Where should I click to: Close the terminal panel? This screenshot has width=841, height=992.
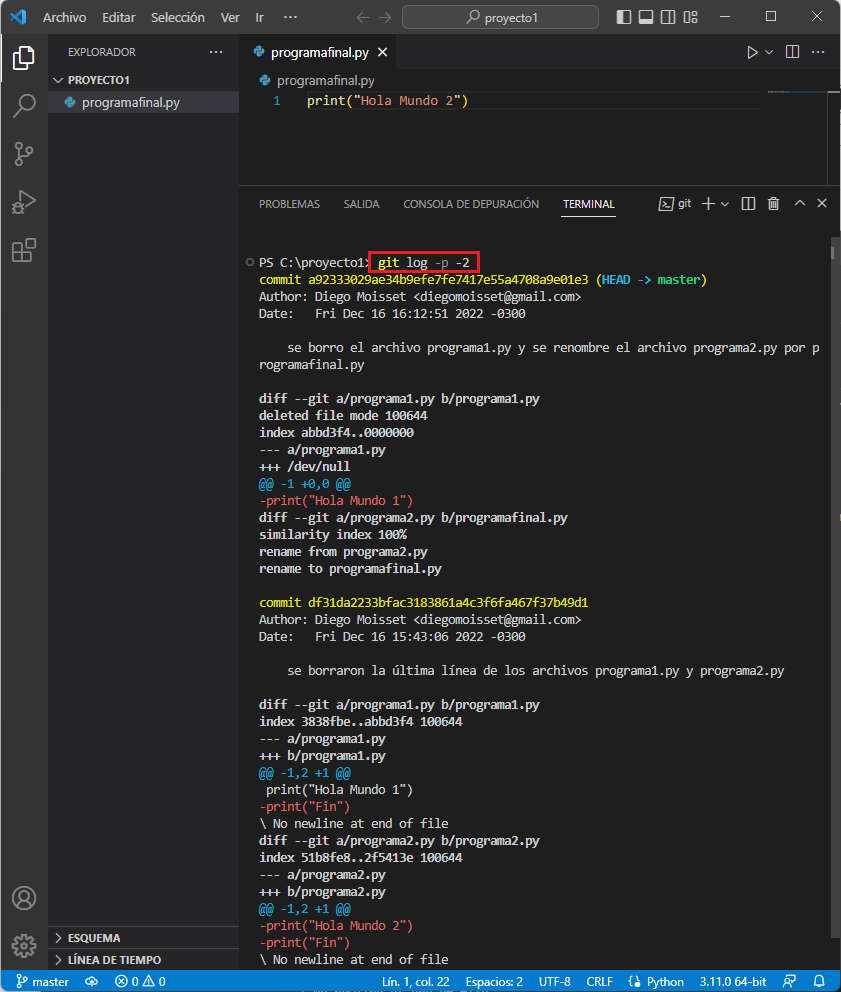point(822,203)
